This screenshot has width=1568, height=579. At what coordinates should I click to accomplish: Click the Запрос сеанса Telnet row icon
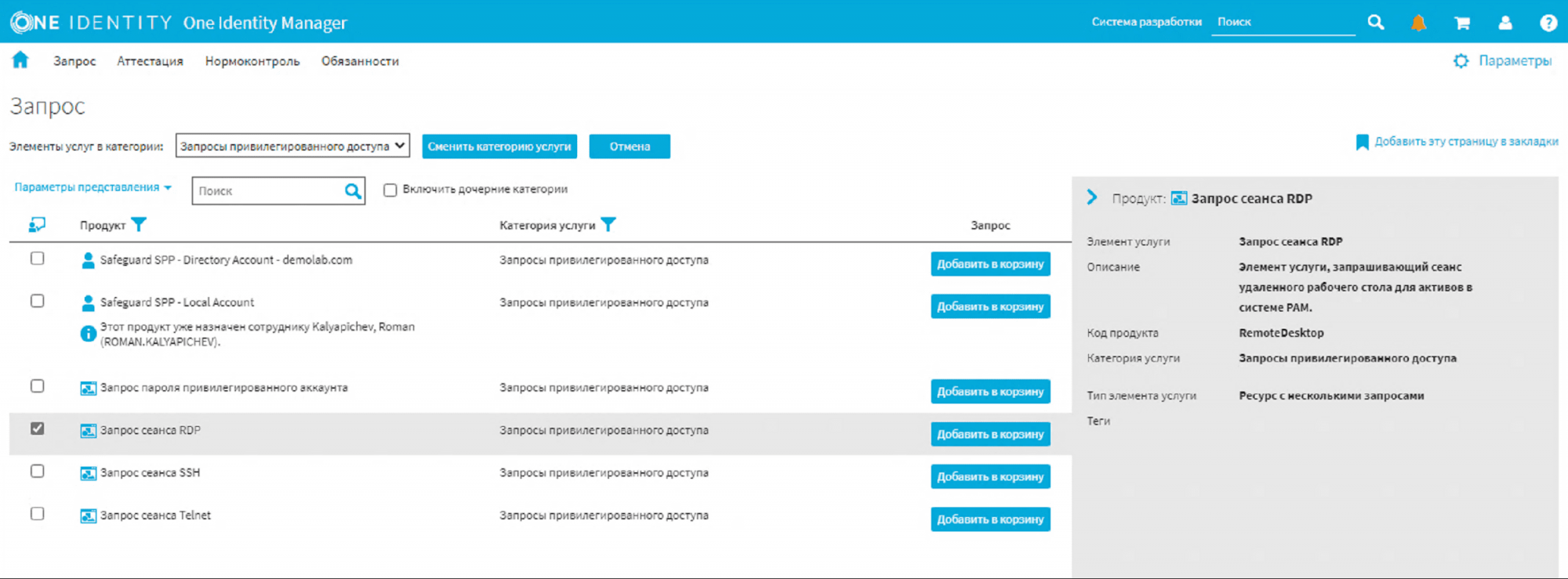point(89,516)
